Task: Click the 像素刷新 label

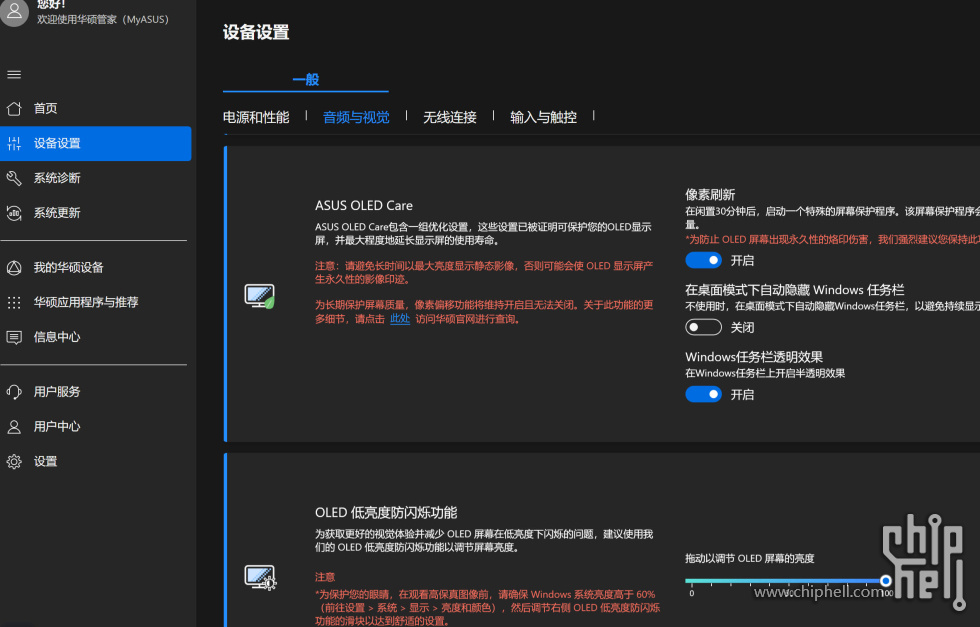Action: [x=710, y=194]
